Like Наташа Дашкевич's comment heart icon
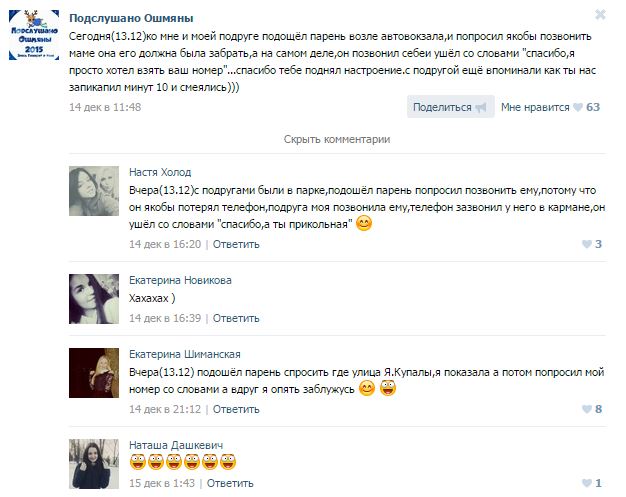The height and width of the screenshot is (497, 626). pyautogui.click(x=586, y=483)
